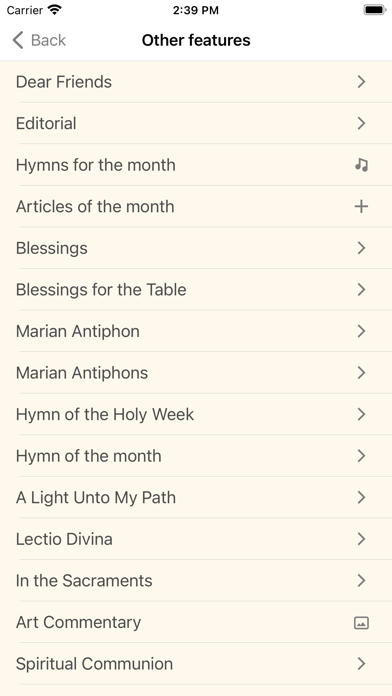Open Hymn of the Holy Week

(x=196, y=415)
